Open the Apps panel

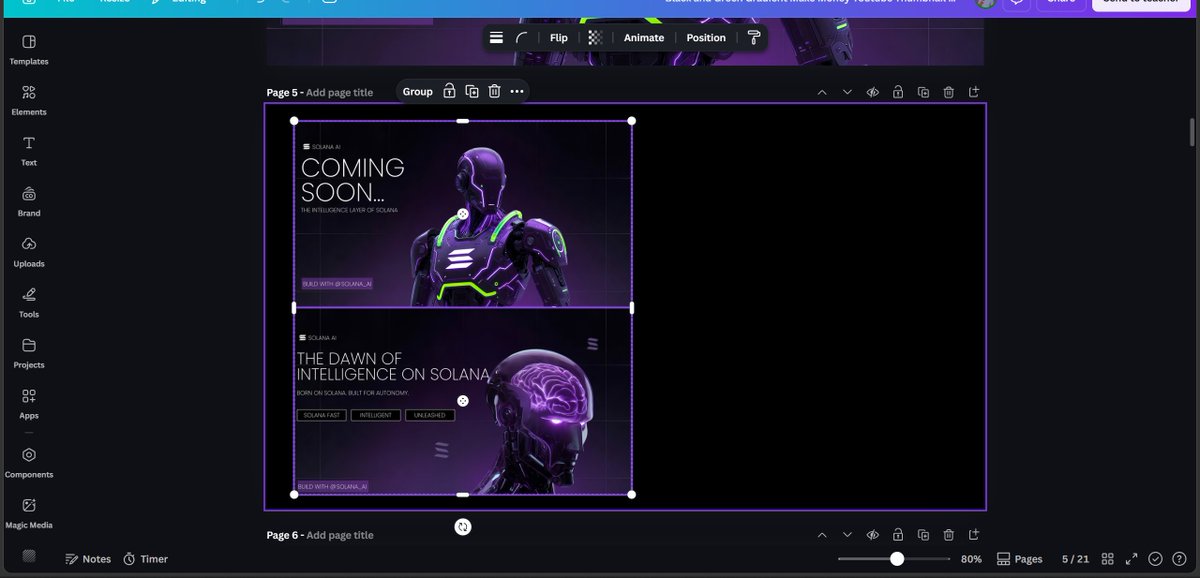pyautogui.click(x=29, y=403)
